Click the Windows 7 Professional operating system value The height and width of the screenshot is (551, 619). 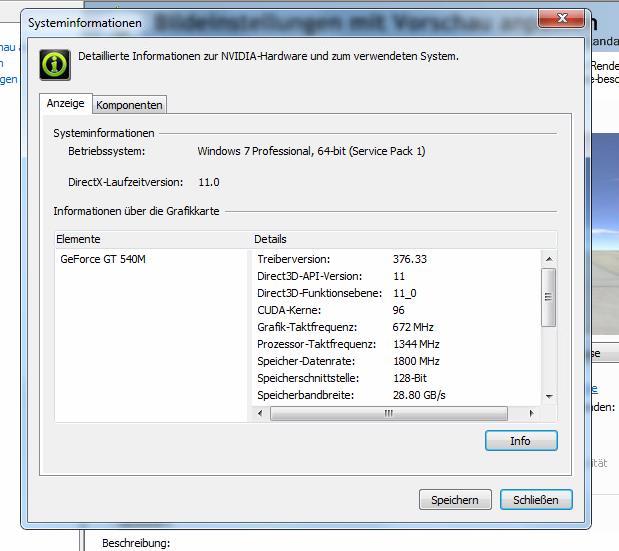(x=311, y=151)
